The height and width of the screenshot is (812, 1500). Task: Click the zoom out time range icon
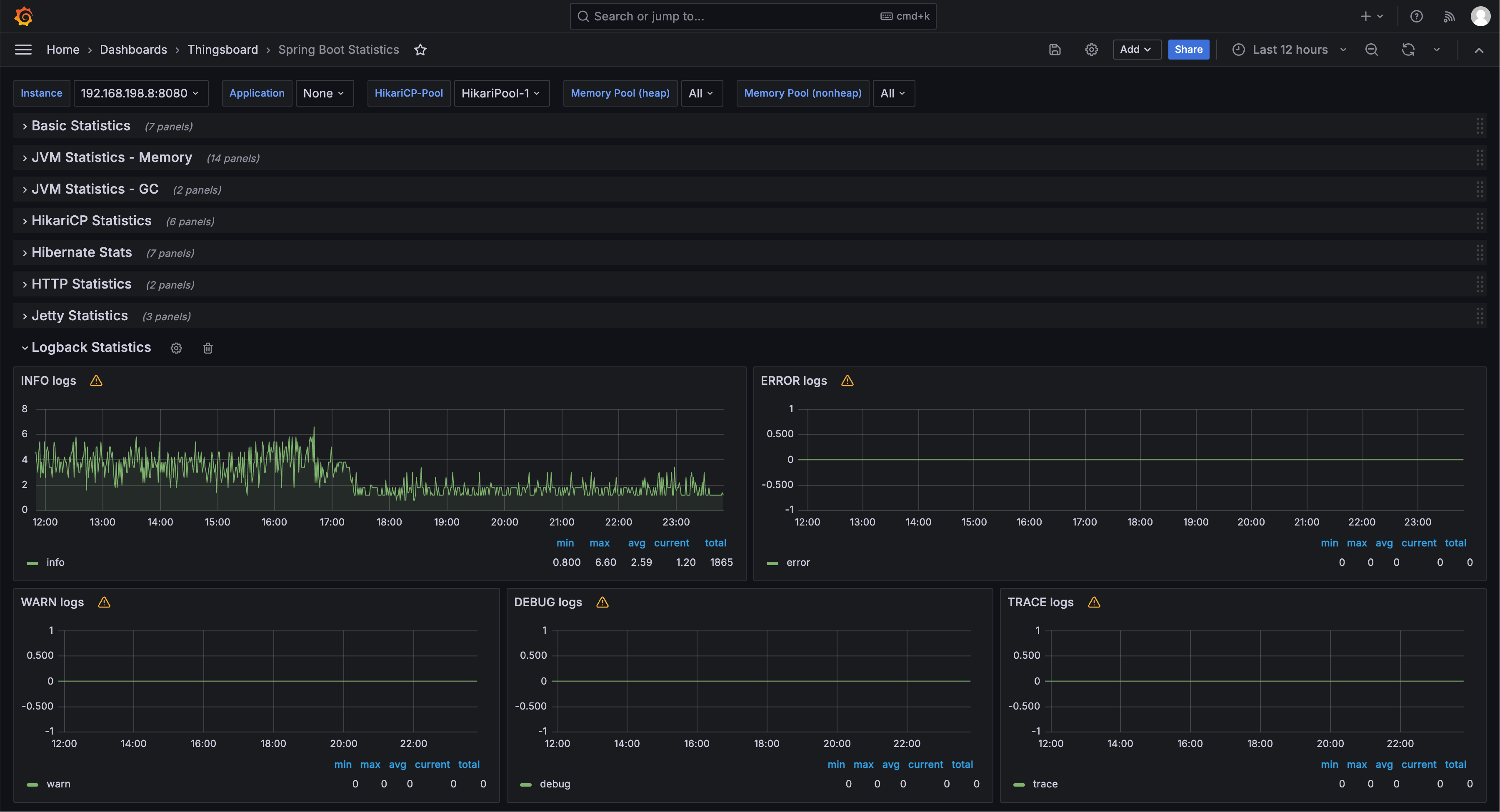pos(1371,50)
